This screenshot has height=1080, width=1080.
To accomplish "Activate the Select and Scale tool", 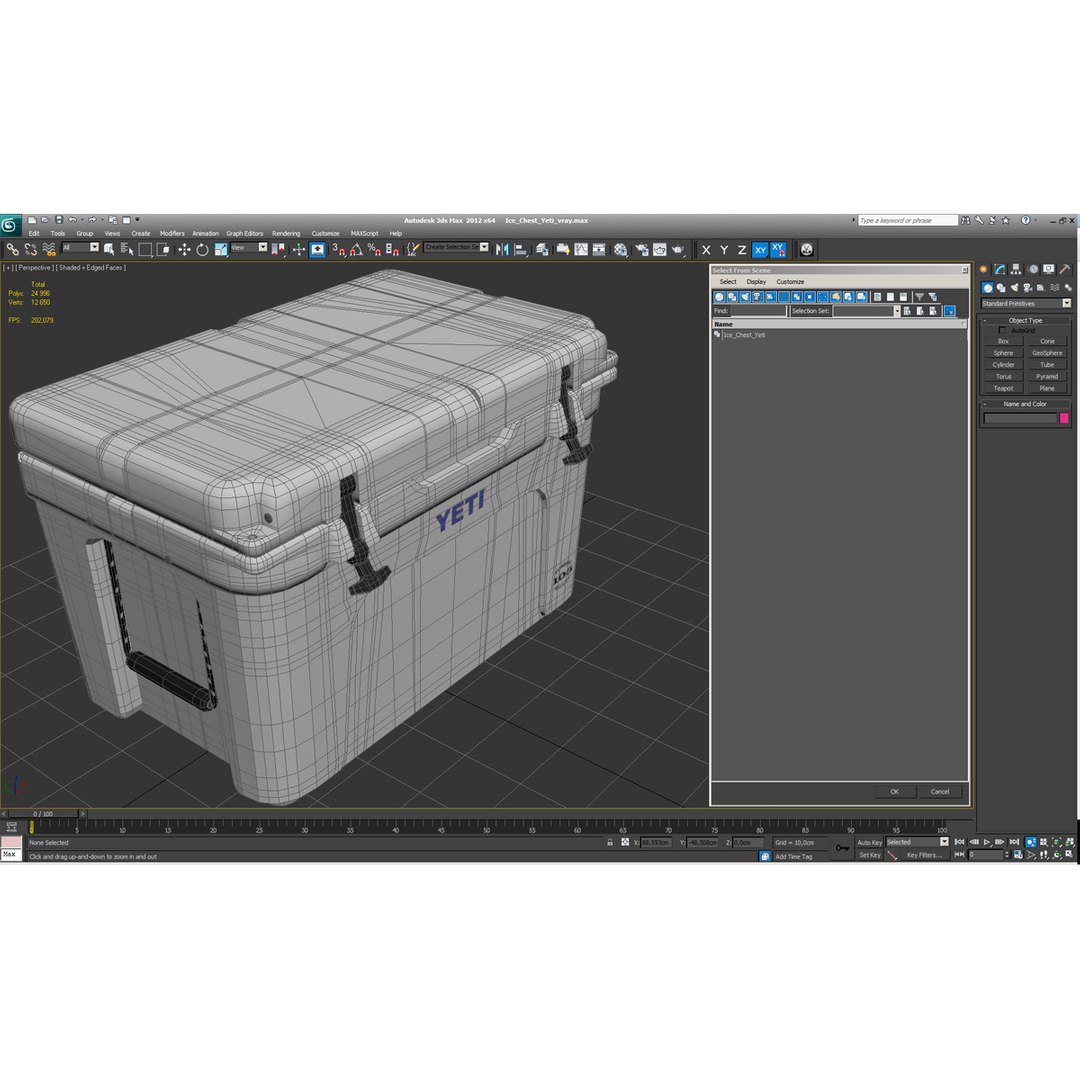I will (x=220, y=249).
